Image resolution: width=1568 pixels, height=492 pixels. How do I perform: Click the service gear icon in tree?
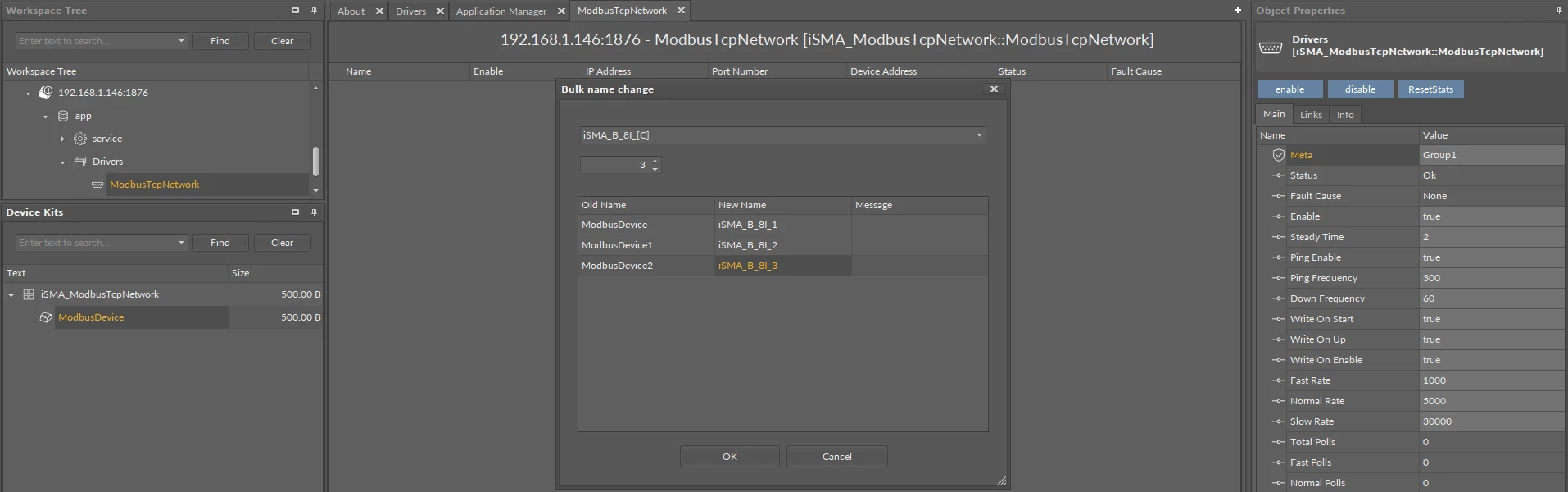80,139
